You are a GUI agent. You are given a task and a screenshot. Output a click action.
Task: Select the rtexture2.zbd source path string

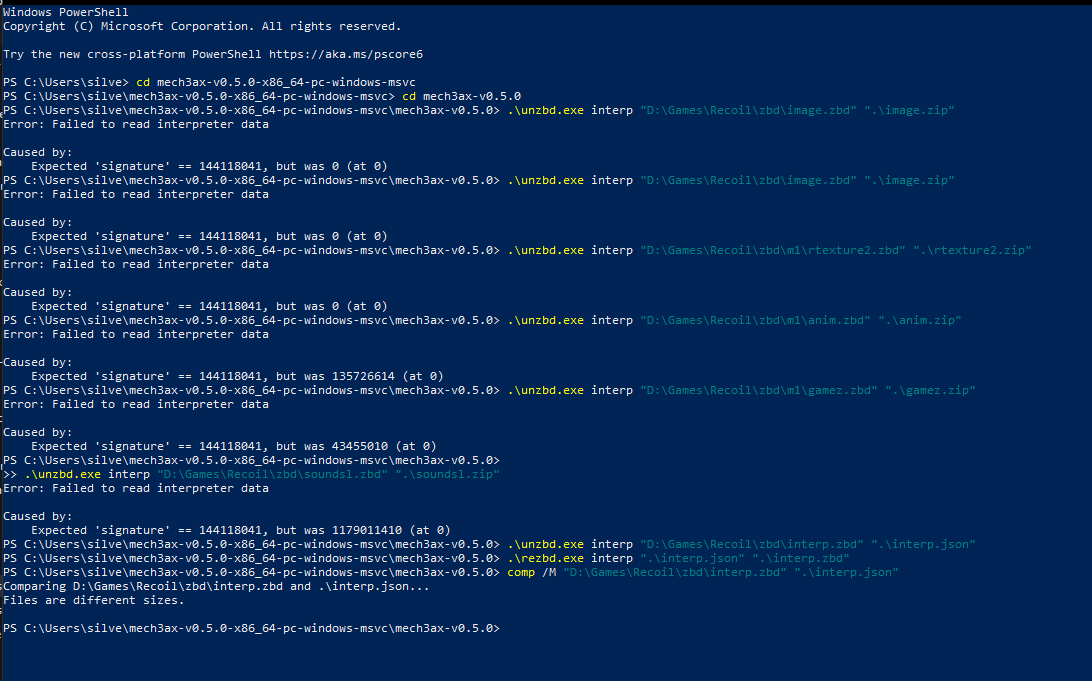click(773, 250)
